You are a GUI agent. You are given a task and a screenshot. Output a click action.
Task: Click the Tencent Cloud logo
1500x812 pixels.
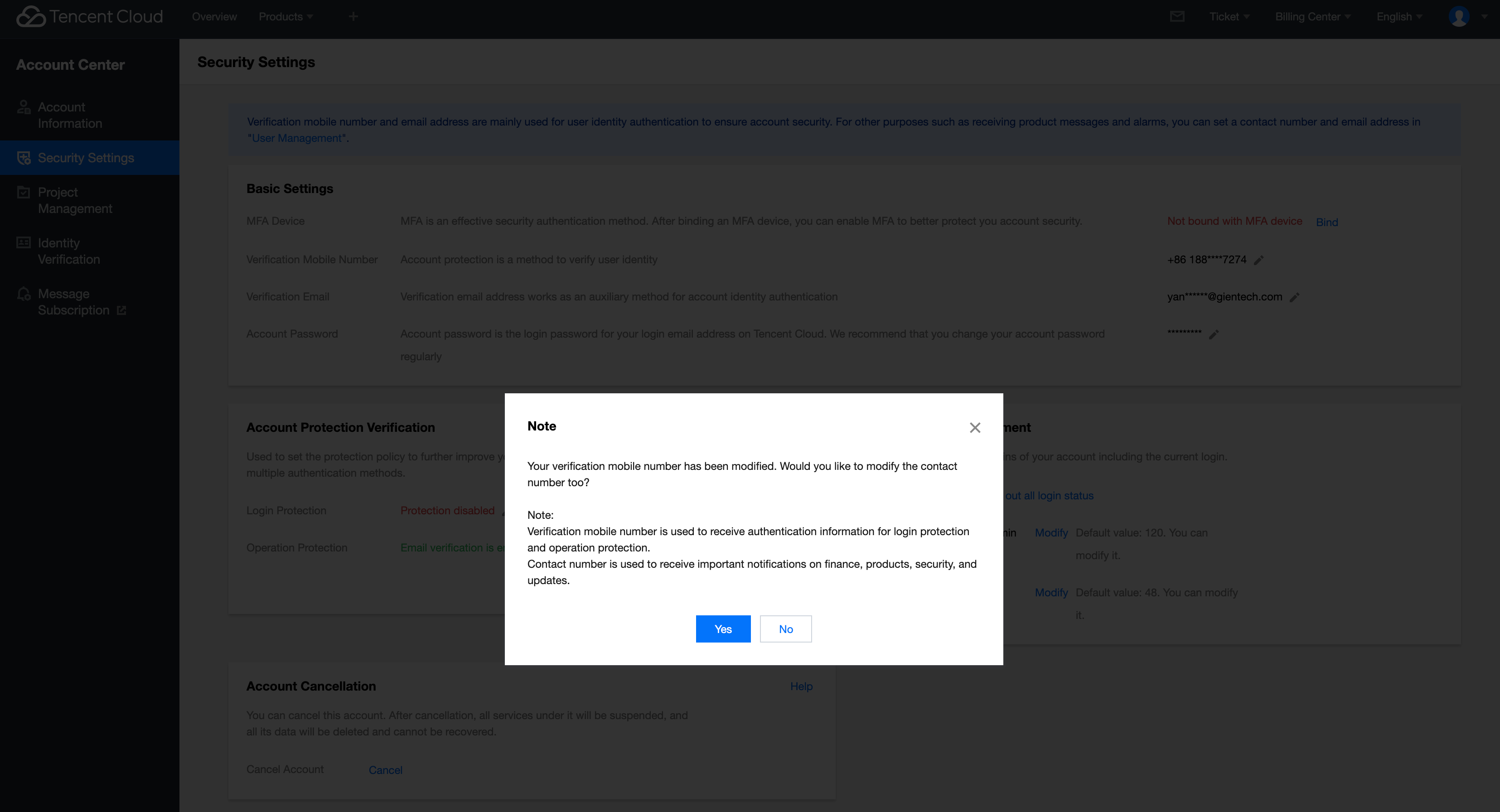(x=88, y=16)
